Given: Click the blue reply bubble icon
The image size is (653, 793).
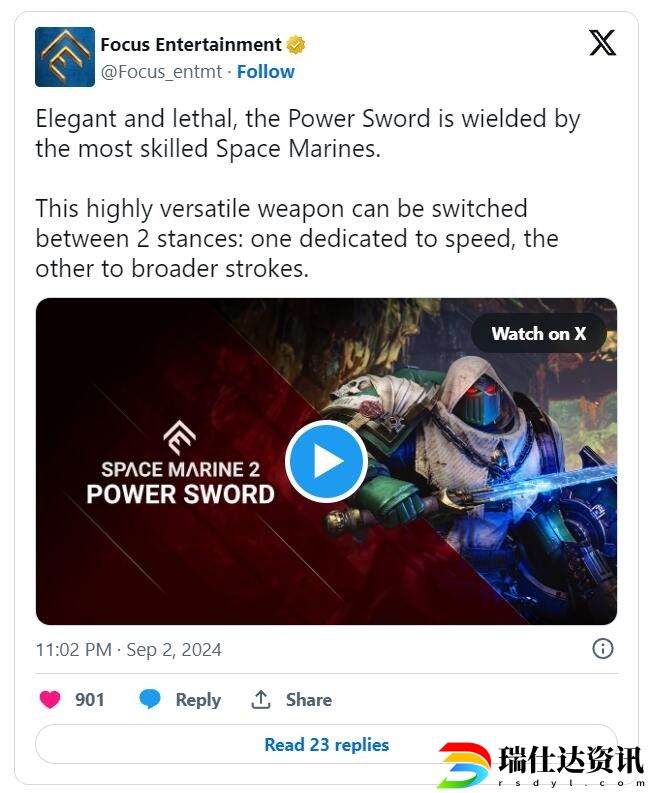Looking at the screenshot, I should coord(150,699).
